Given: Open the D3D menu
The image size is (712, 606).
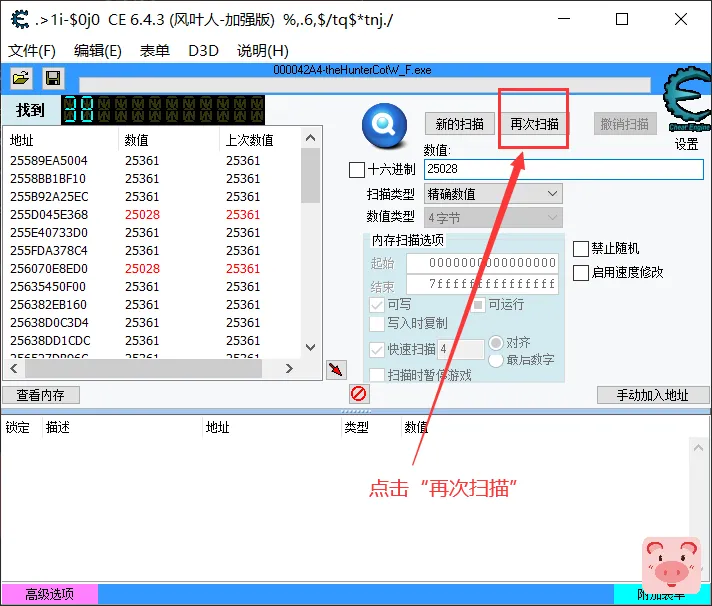Looking at the screenshot, I should (203, 50).
